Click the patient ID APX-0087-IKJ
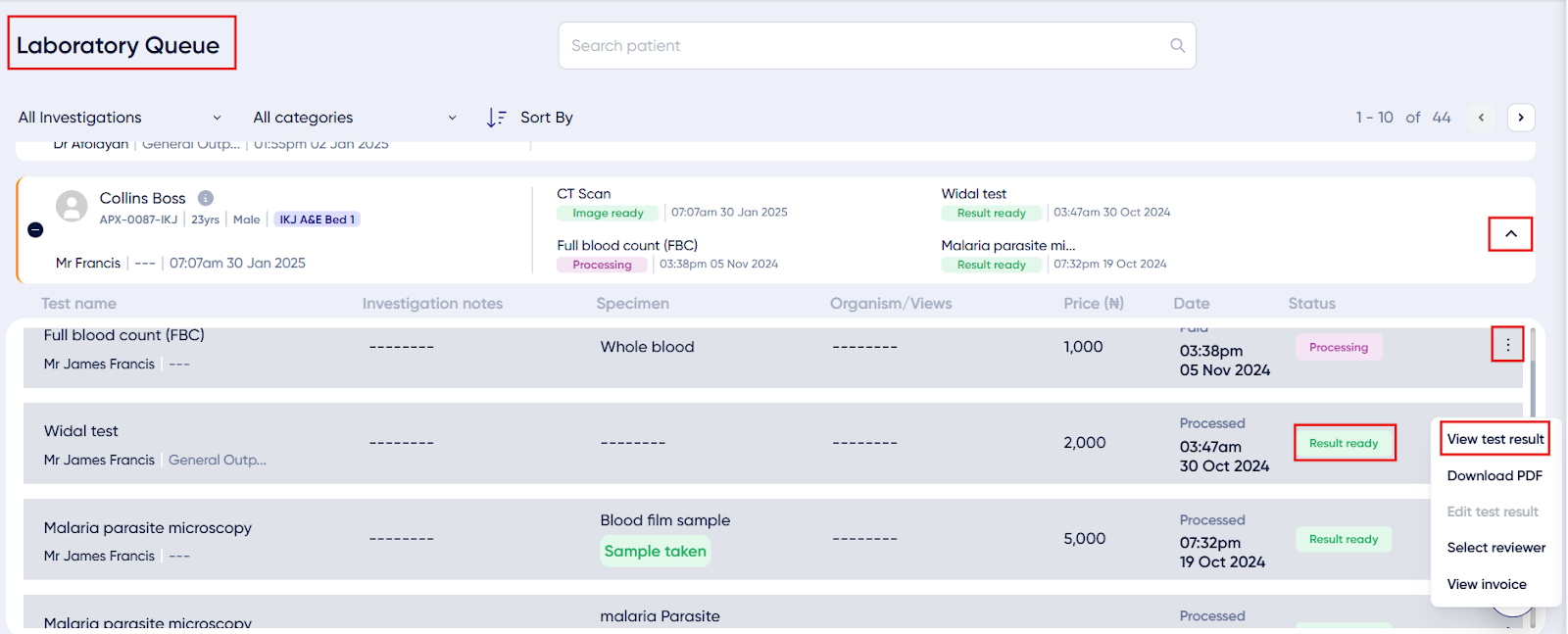This screenshot has width=1568, height=634. pyautogui.click(x=138, y=219)
